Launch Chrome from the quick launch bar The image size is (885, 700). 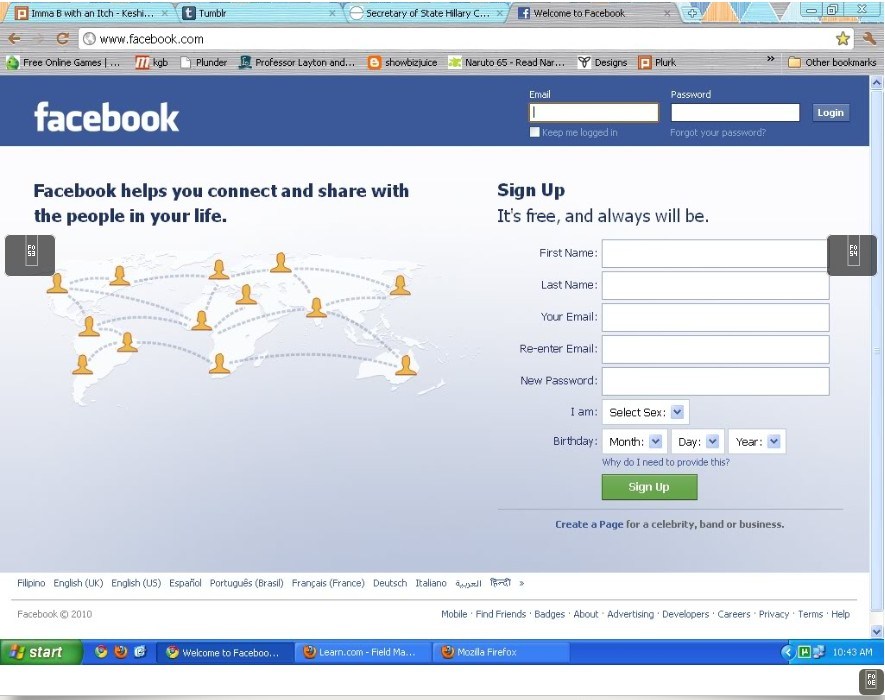pyautogui.click(x=101, y=652)
